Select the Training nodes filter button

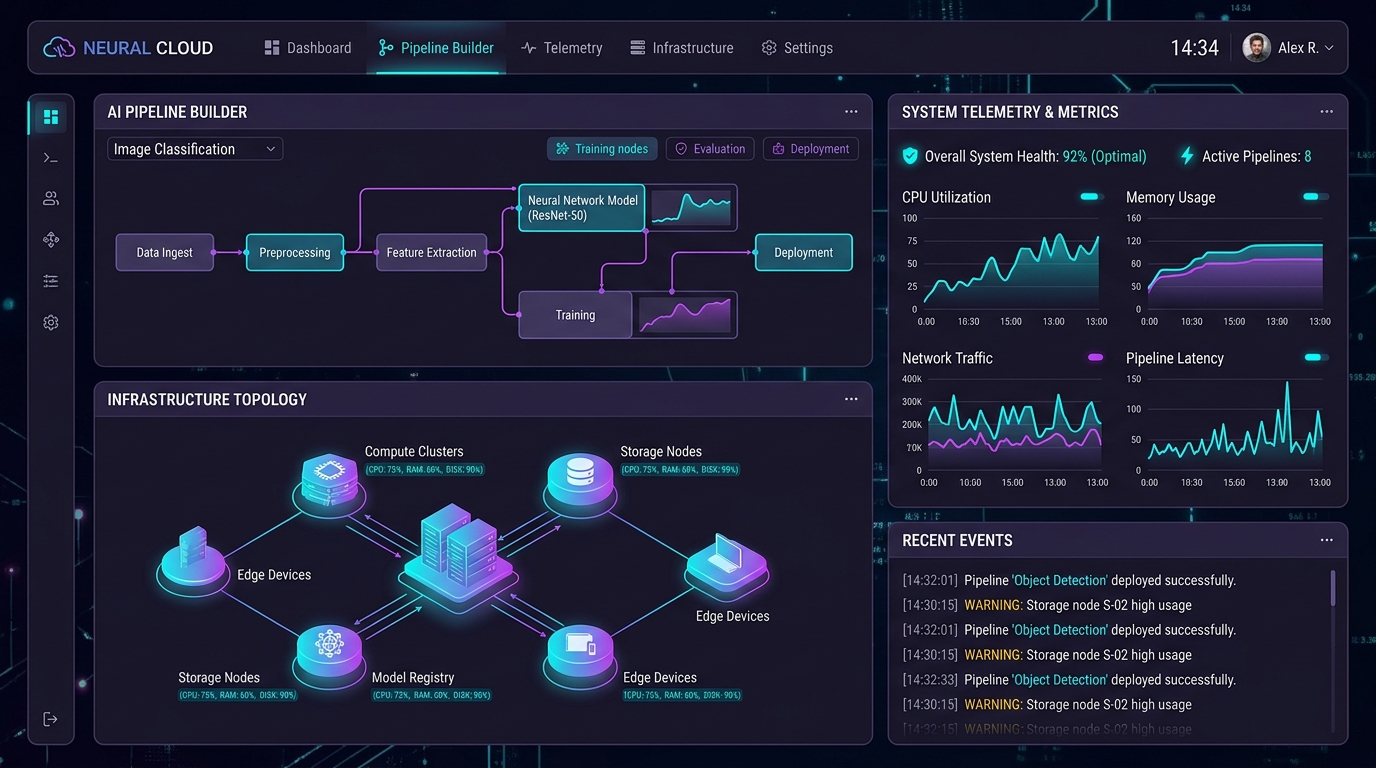click(x=602, y=149)
